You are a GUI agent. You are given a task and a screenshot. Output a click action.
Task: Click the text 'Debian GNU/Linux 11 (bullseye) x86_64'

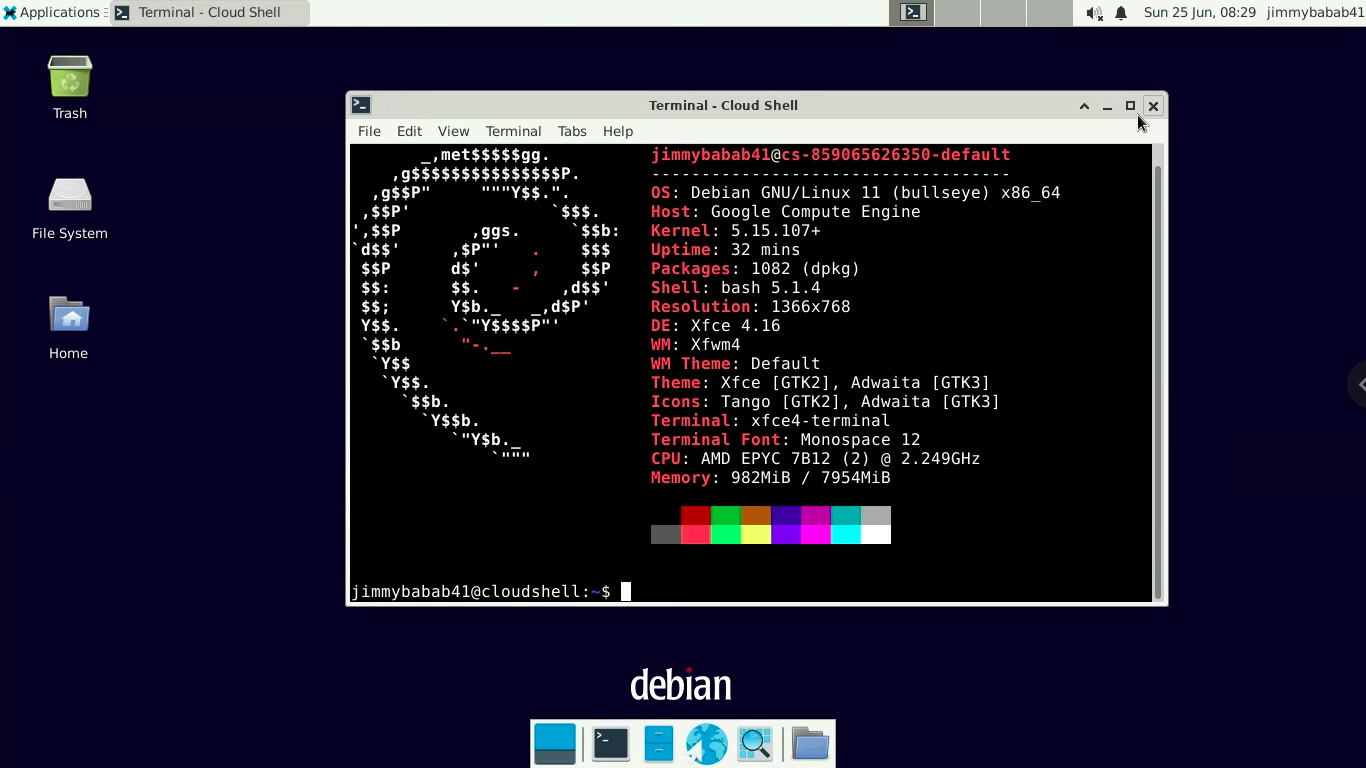point(875,193)
